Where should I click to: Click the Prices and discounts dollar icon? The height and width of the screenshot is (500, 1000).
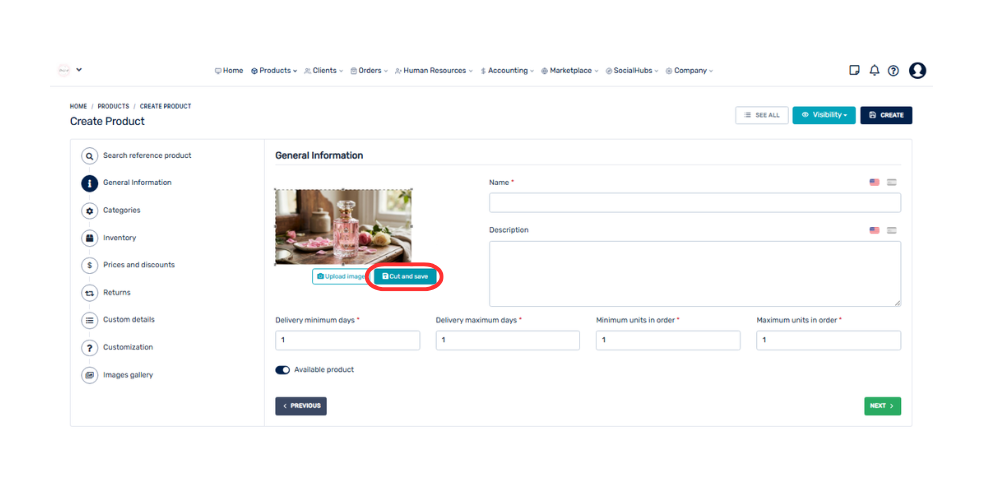[89, 265]
